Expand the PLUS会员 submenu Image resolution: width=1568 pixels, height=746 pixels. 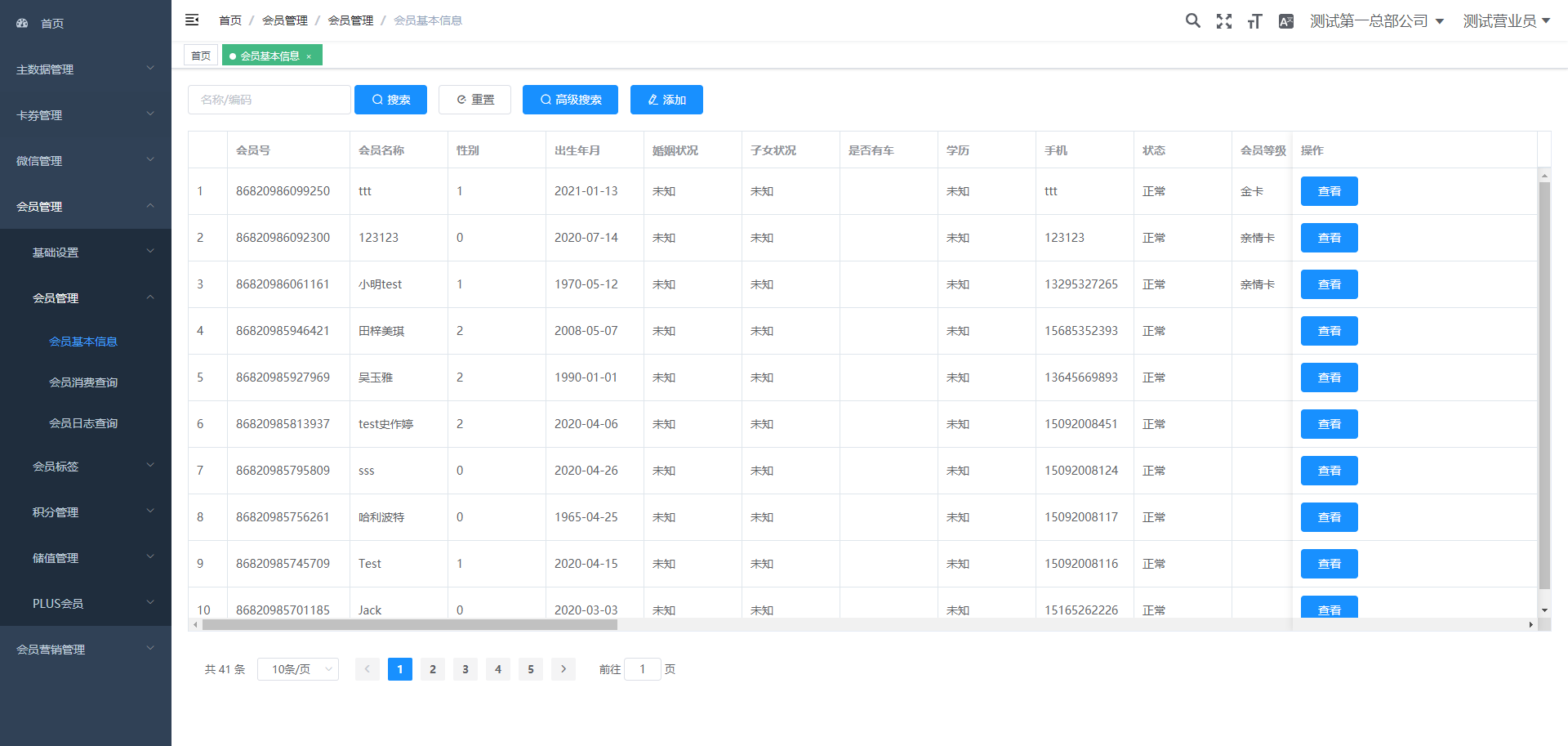pyautogui.click(x=86, y=603)
